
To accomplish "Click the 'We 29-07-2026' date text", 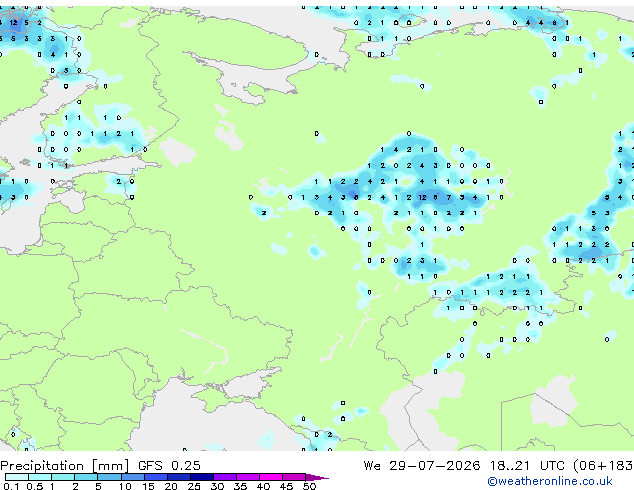I will [422, 466].
